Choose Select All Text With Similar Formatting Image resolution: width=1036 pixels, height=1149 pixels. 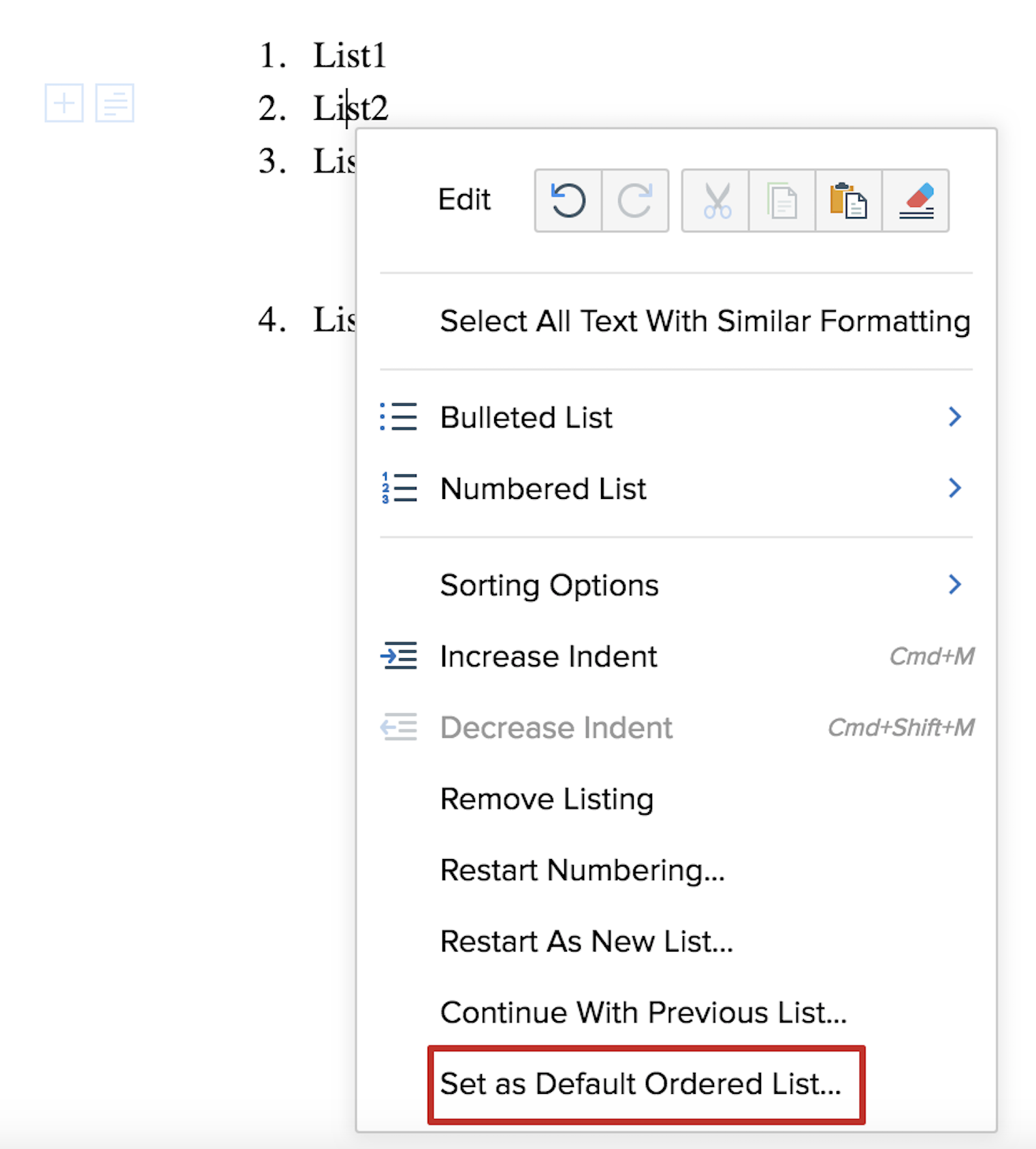point(705,321)
